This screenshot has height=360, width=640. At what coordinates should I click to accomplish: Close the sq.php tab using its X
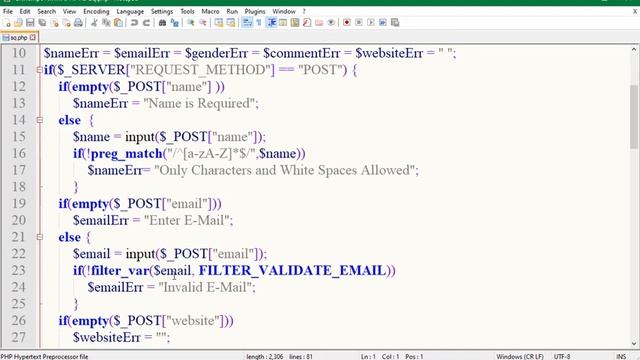point(33,38)
